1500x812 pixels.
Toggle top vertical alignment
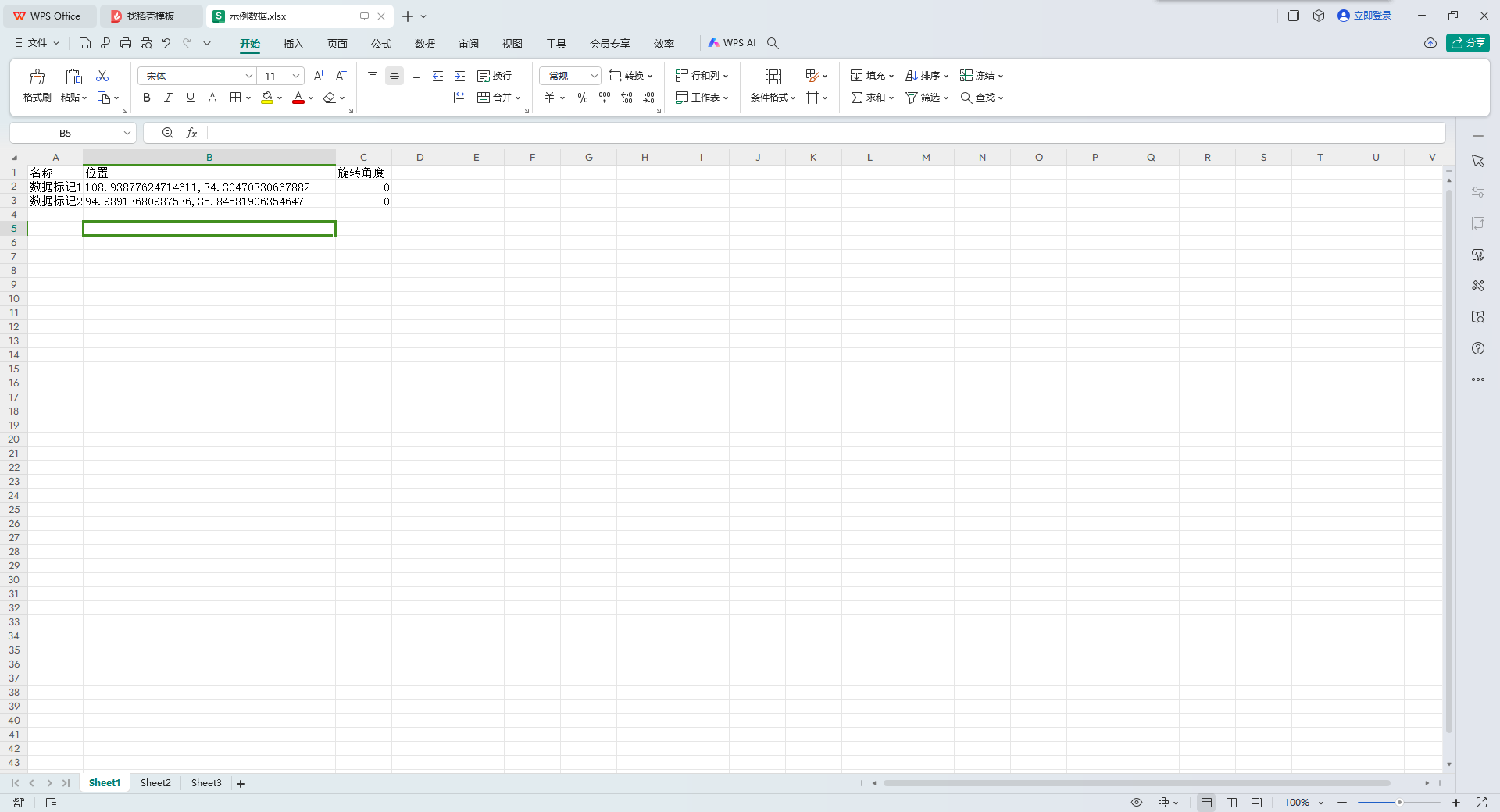373,76
